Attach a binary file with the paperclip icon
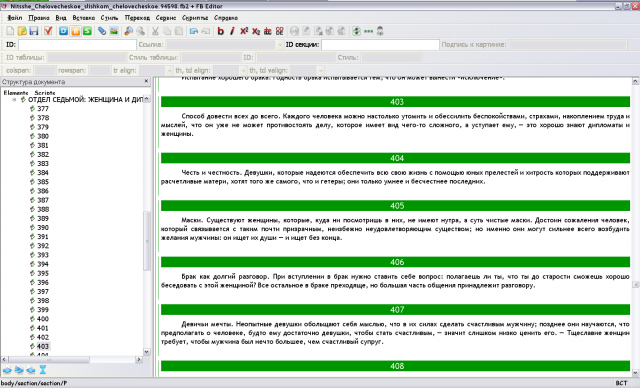Screen dimensions: 640x388 coord(102,31)
